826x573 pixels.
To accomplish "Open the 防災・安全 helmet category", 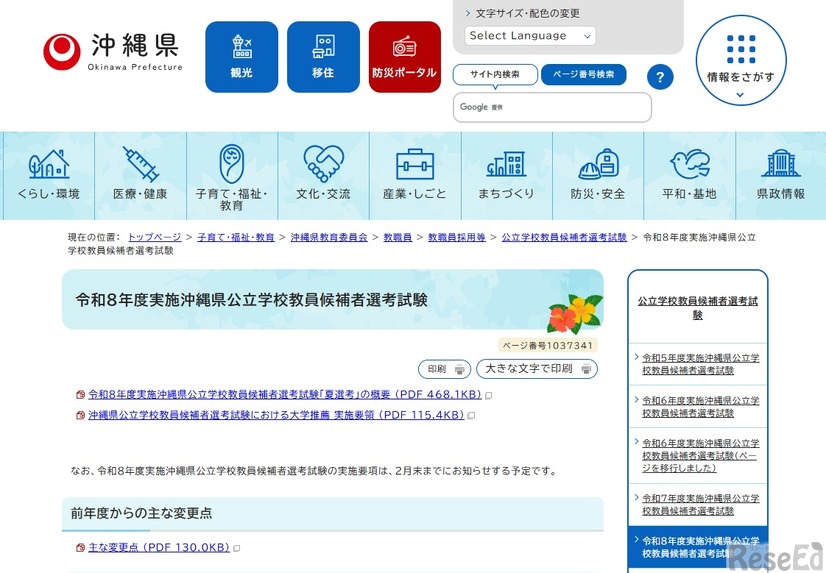I will tap(598, 175).
